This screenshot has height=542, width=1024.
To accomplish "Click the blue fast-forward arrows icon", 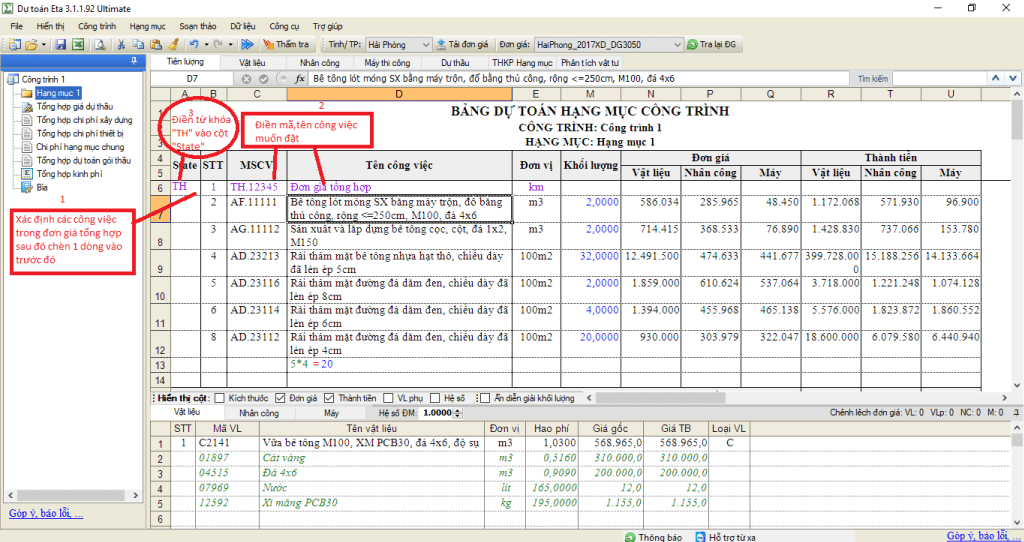I will click(246, 45).
